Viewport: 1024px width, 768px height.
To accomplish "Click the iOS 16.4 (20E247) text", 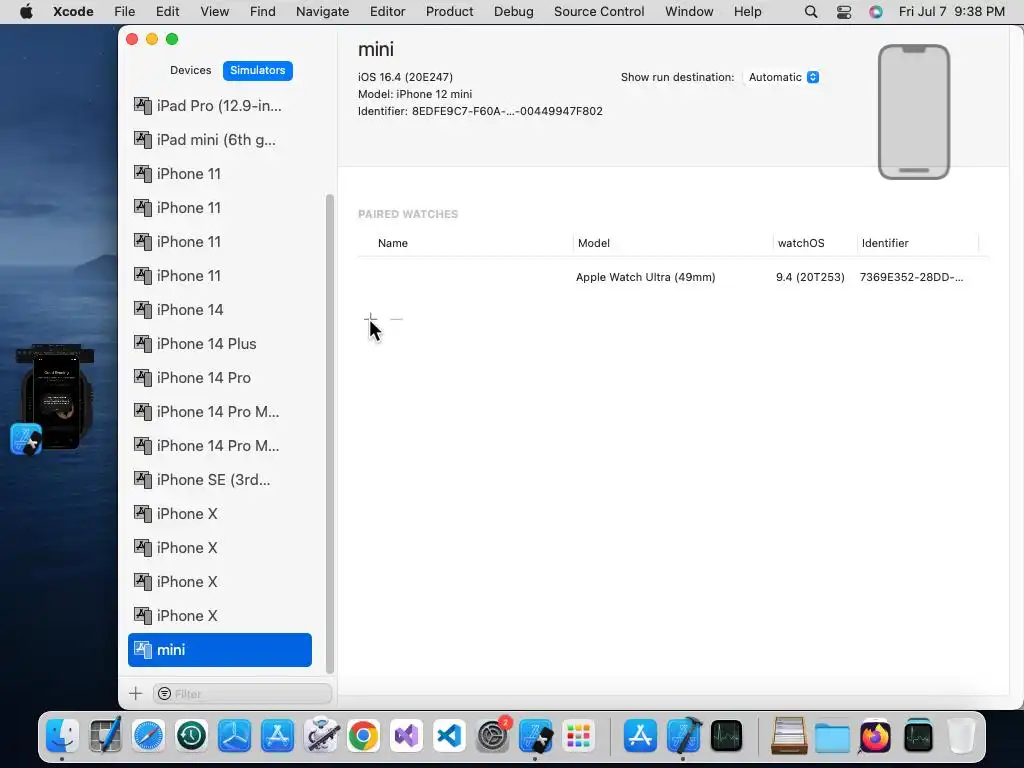I will [x=405, y=77].
